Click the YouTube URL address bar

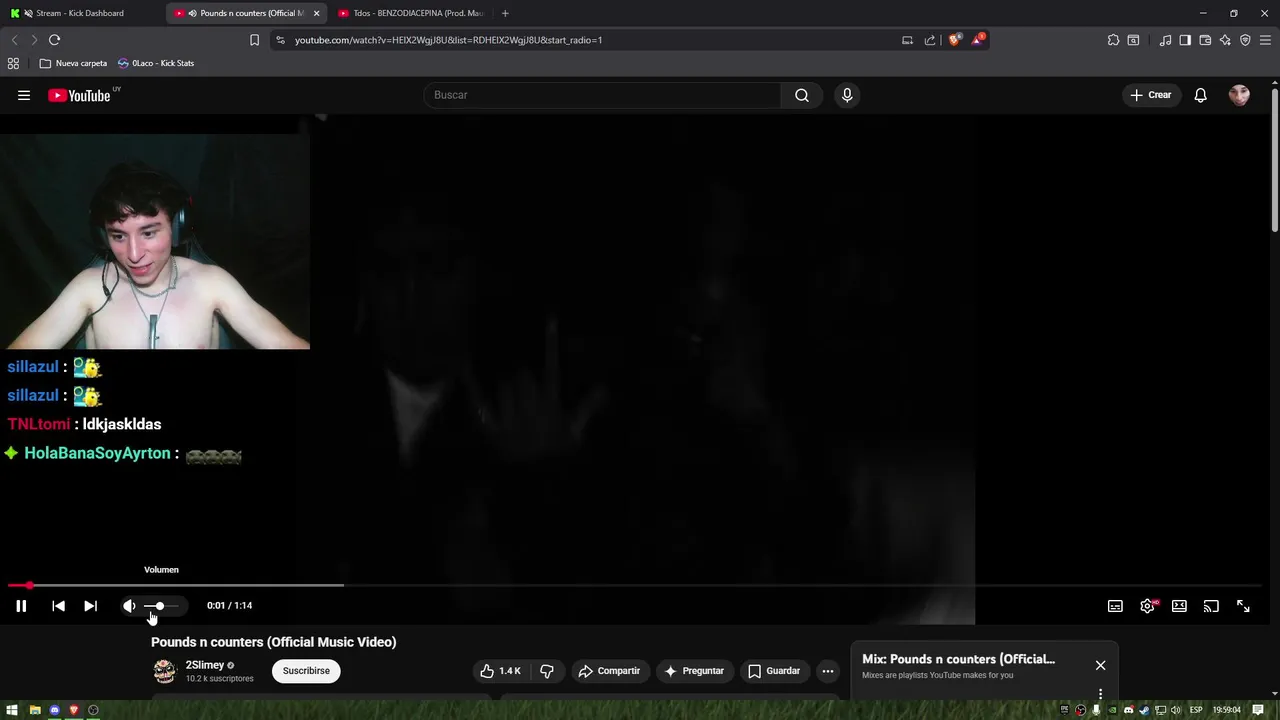coord(590,40)
